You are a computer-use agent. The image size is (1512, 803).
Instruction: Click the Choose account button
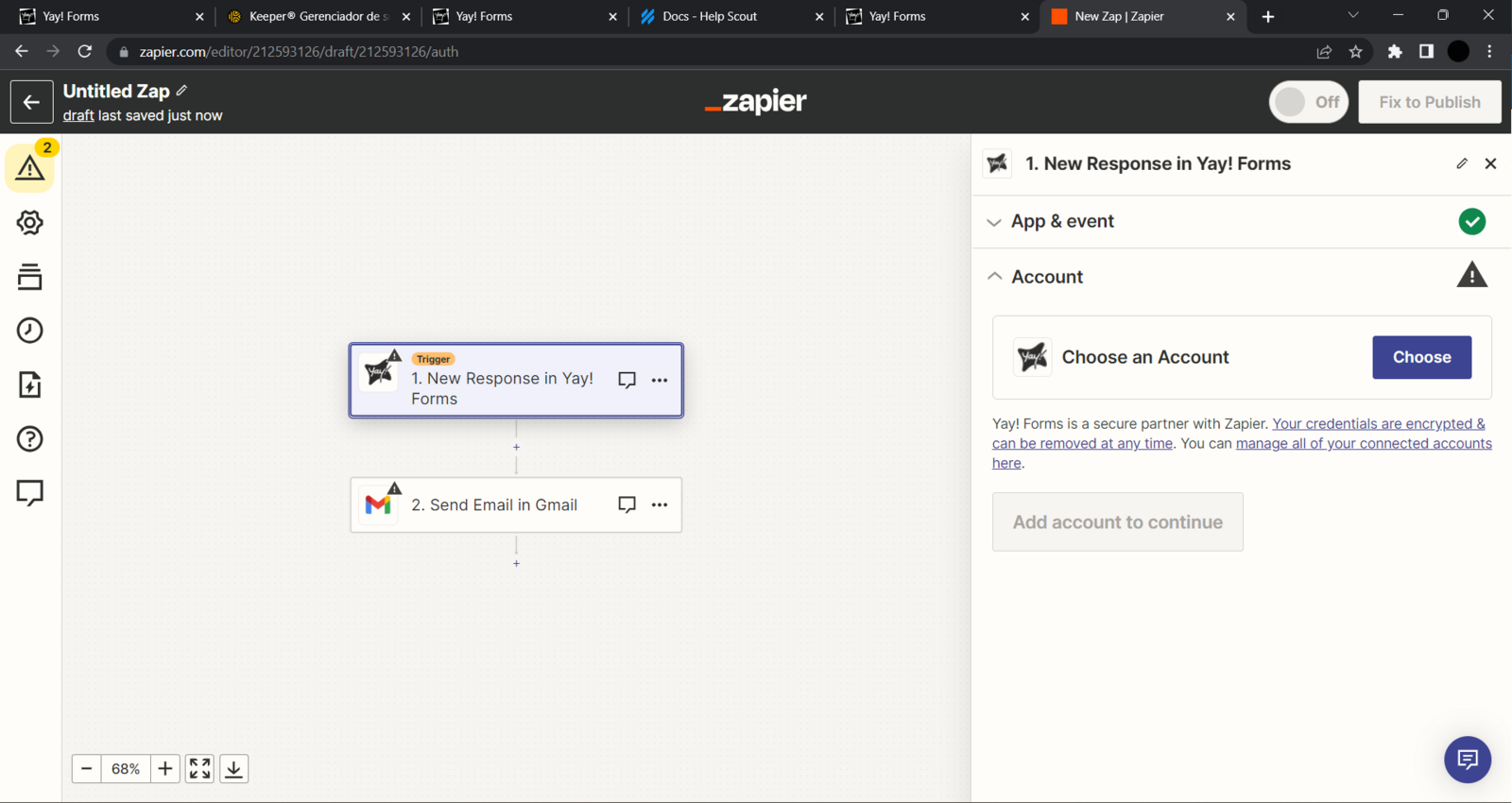pos(1421,357)
